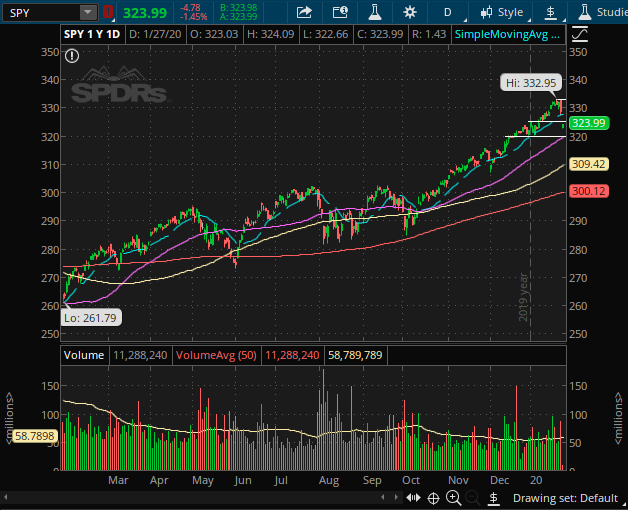
Task: Click the horizontal chart scrollbar
Action: coord(200,497)
